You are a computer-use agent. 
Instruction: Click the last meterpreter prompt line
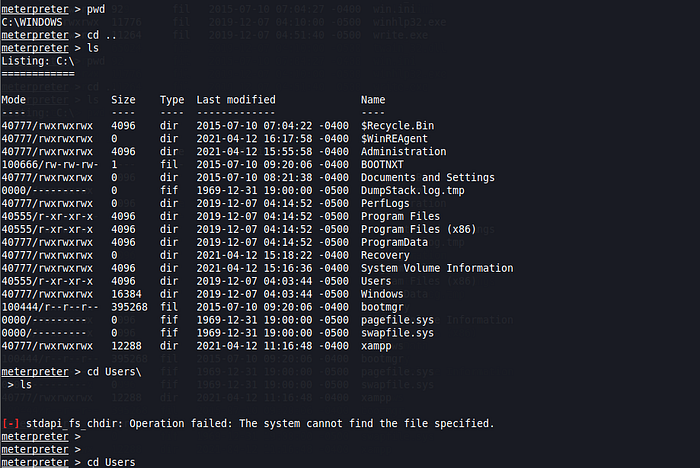tap(68, 462)
